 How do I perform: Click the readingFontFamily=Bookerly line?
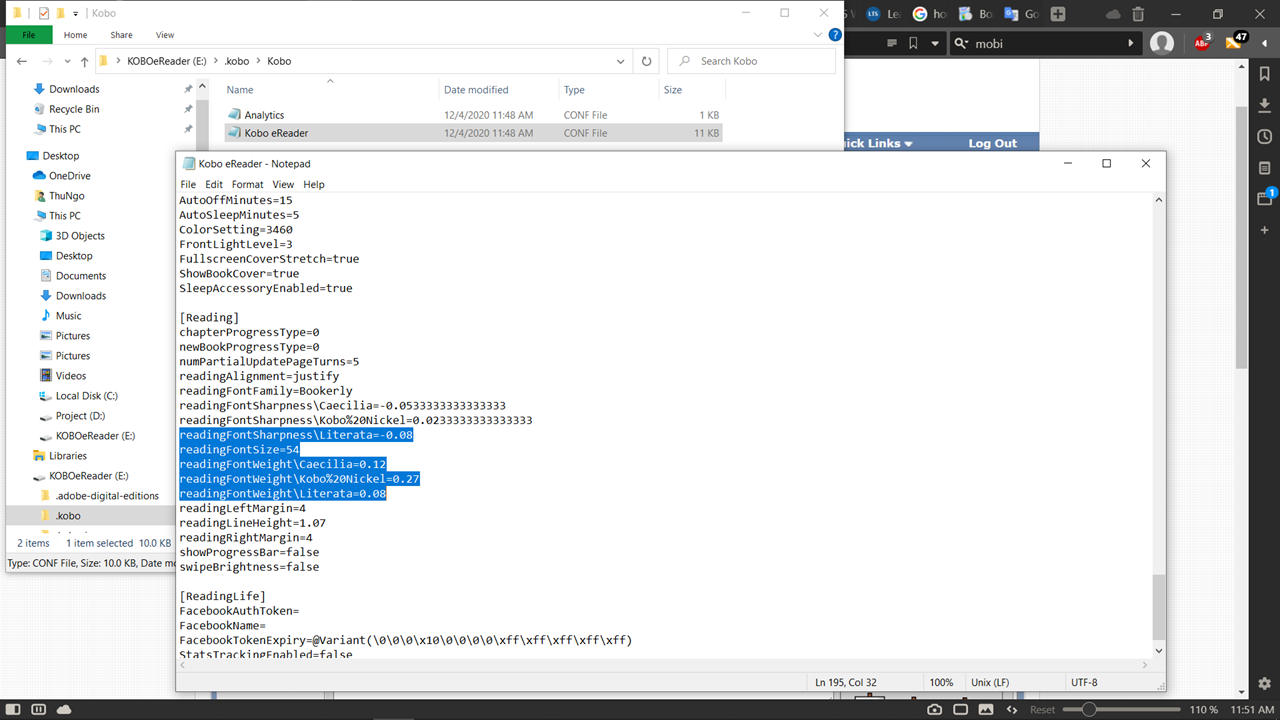tap(266, 391)
